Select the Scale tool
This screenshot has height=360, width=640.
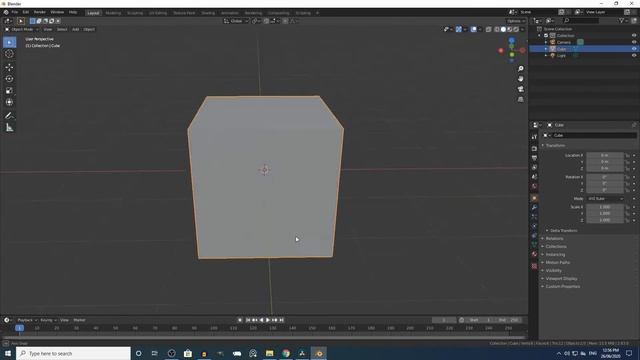coord(9,91)
